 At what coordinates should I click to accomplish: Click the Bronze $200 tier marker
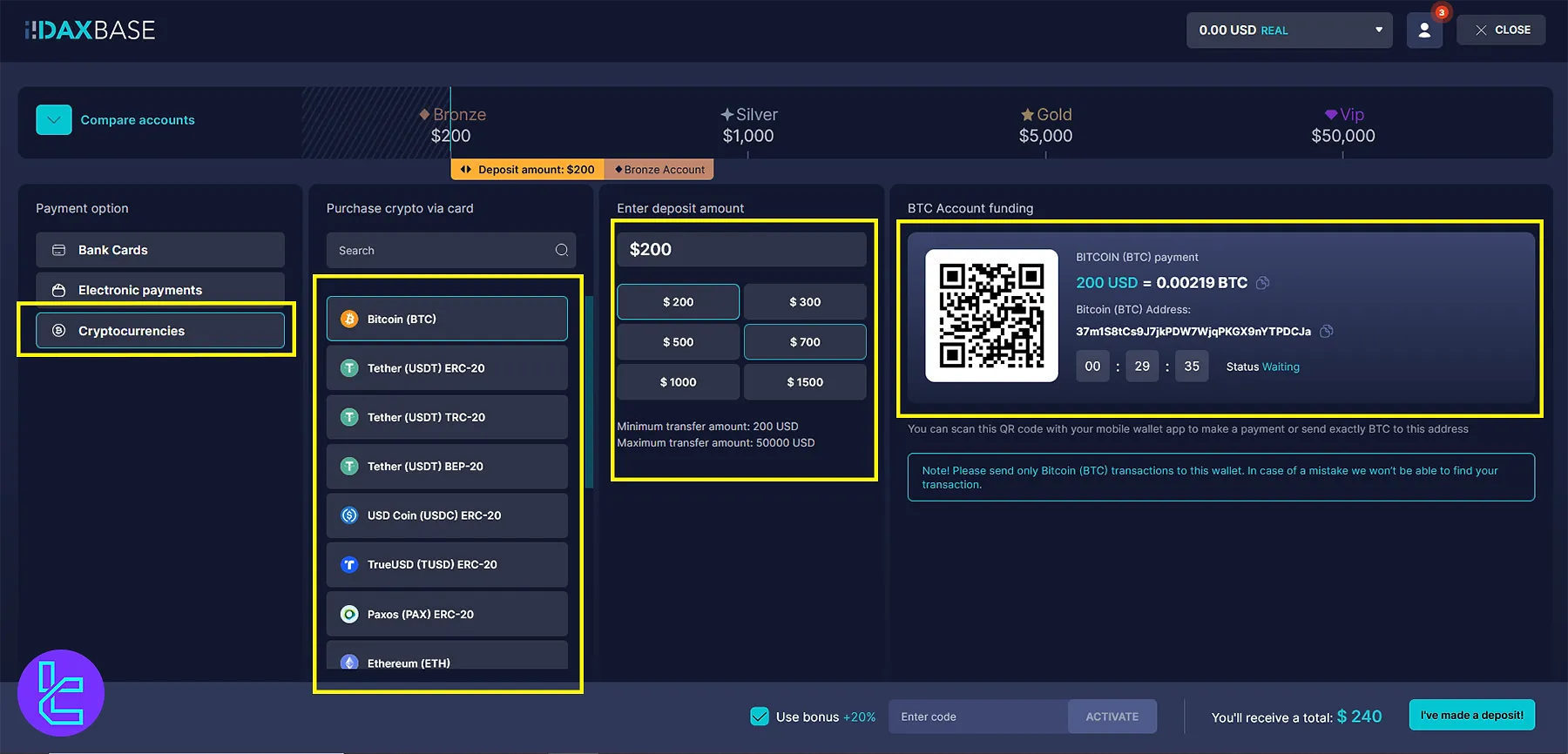(x=451, y=125)
